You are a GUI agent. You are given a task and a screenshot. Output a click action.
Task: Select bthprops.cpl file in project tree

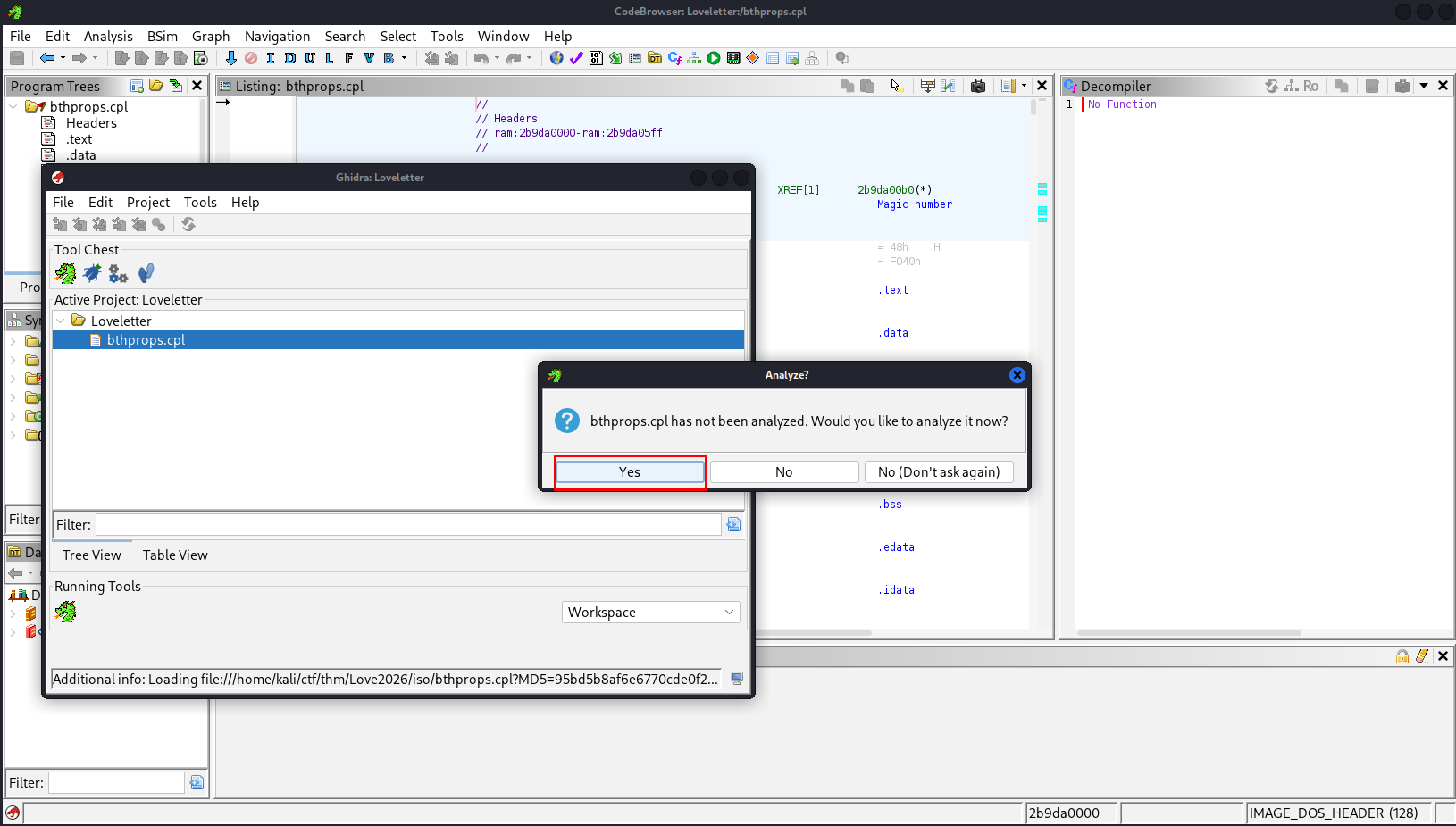[146, 340]
